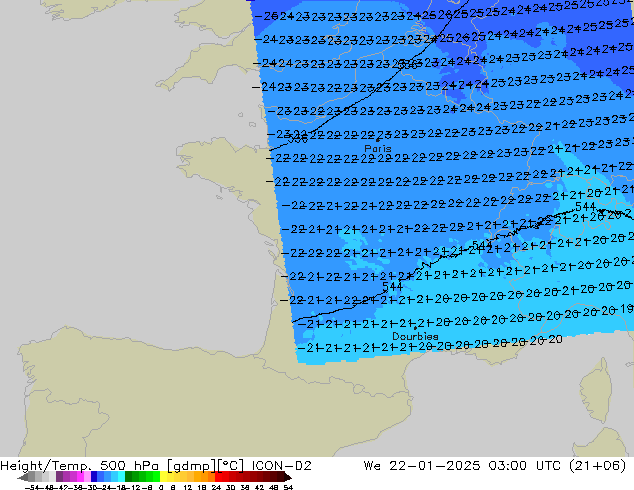The height and width of the screenshot is (490, 634).
Task: Select the 536 contour label west of Paris
Action: pyautogui.click(x=298, y=139)
